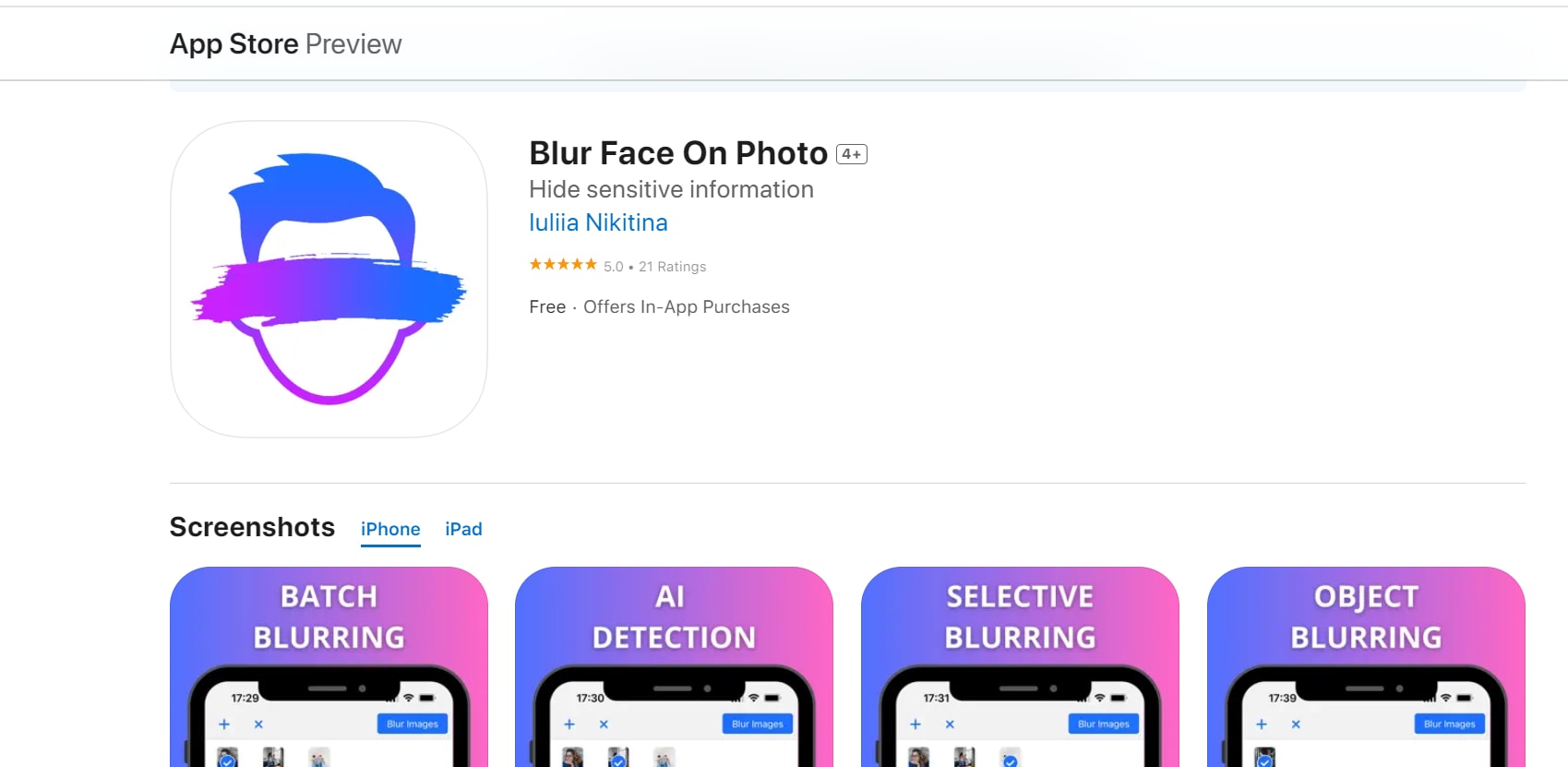1568x767 pixels.
Task: Click the X icon in AI Detection phone
Action: tap(604, 725)
